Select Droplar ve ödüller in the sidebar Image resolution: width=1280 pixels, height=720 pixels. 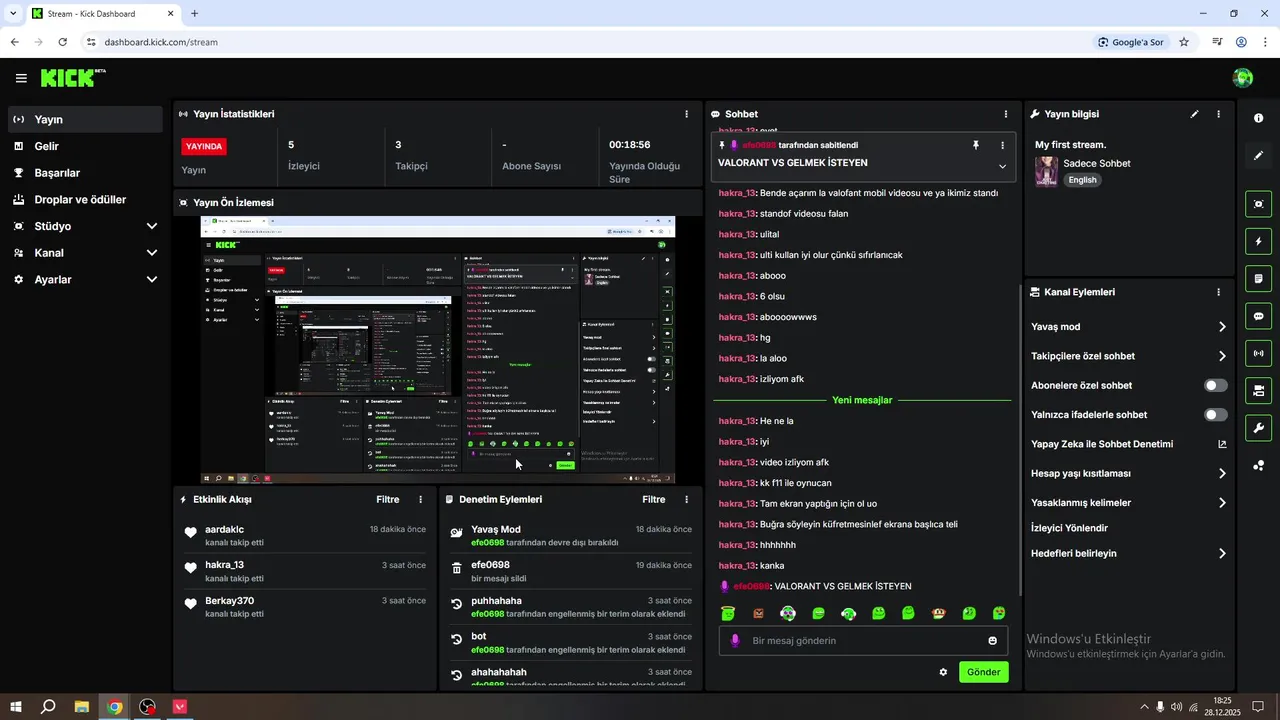point(85,199)
